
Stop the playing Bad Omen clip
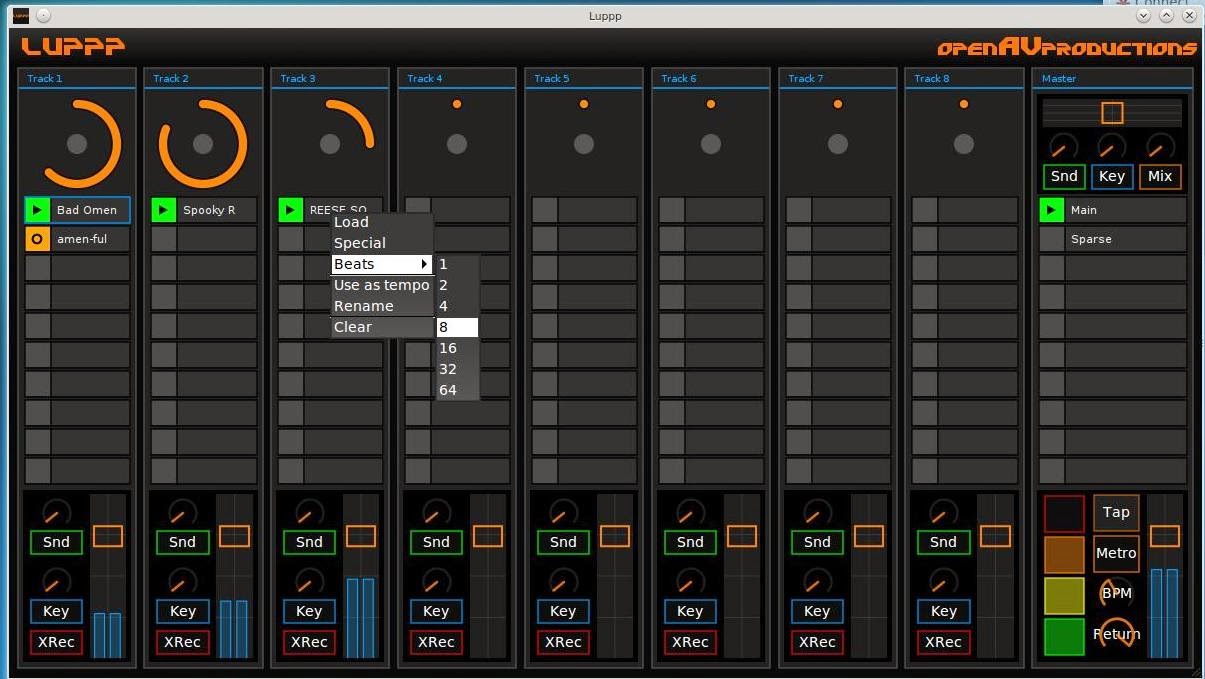(x=37, y=210)
